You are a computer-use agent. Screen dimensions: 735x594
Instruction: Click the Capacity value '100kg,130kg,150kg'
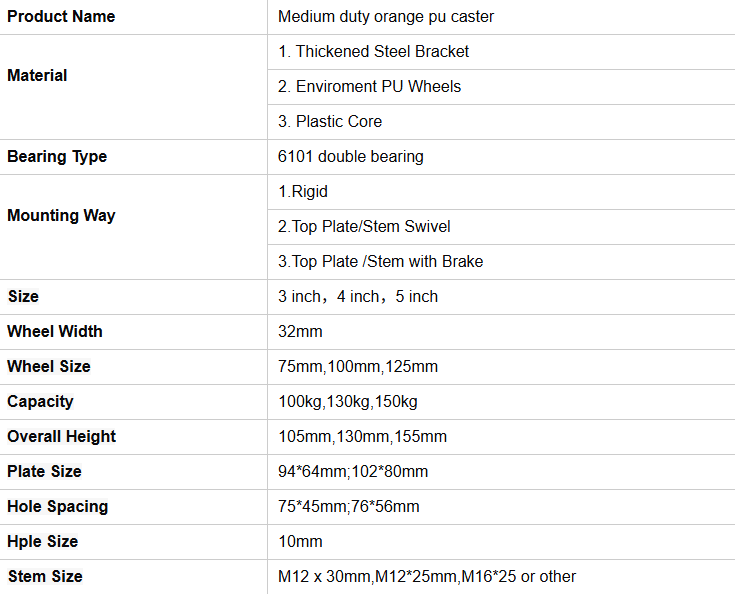(348, 402)
